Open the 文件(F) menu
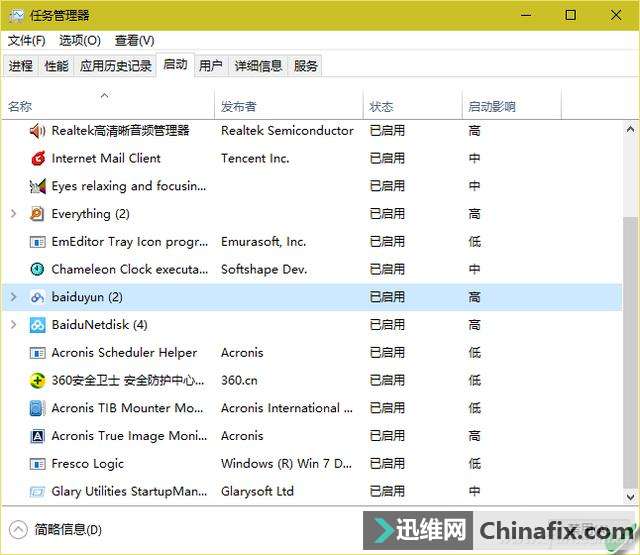640x555 pixels. point(27,40)
